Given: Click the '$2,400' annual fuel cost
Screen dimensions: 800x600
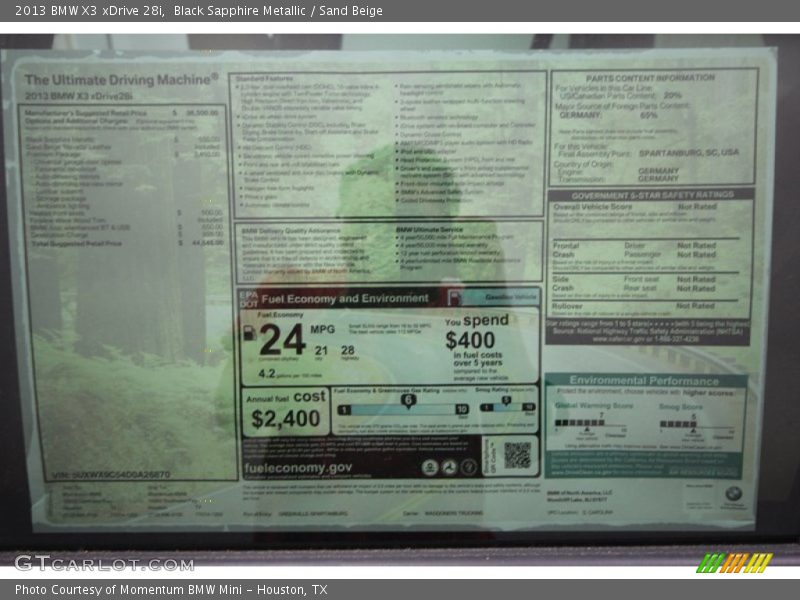Looking at the screenshot, I should [285, 419].
